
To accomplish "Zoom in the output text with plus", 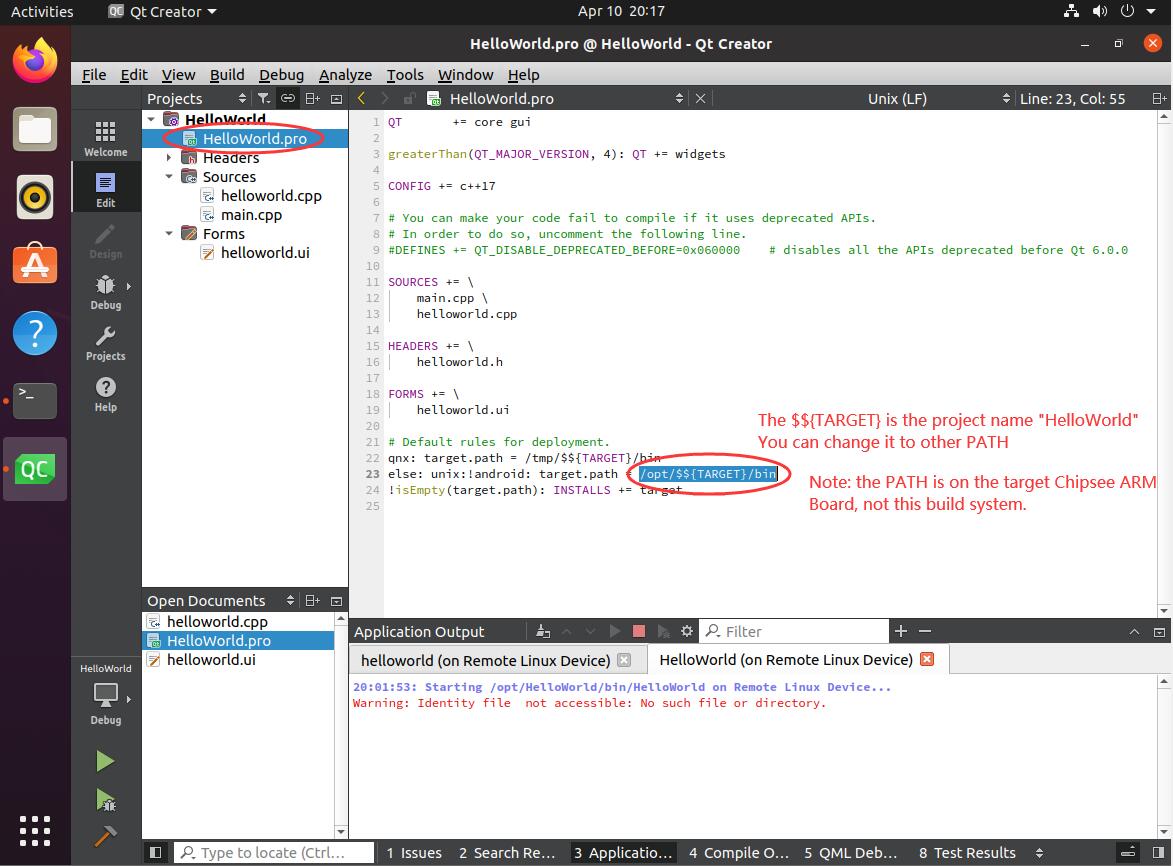I will pos(901,631).
